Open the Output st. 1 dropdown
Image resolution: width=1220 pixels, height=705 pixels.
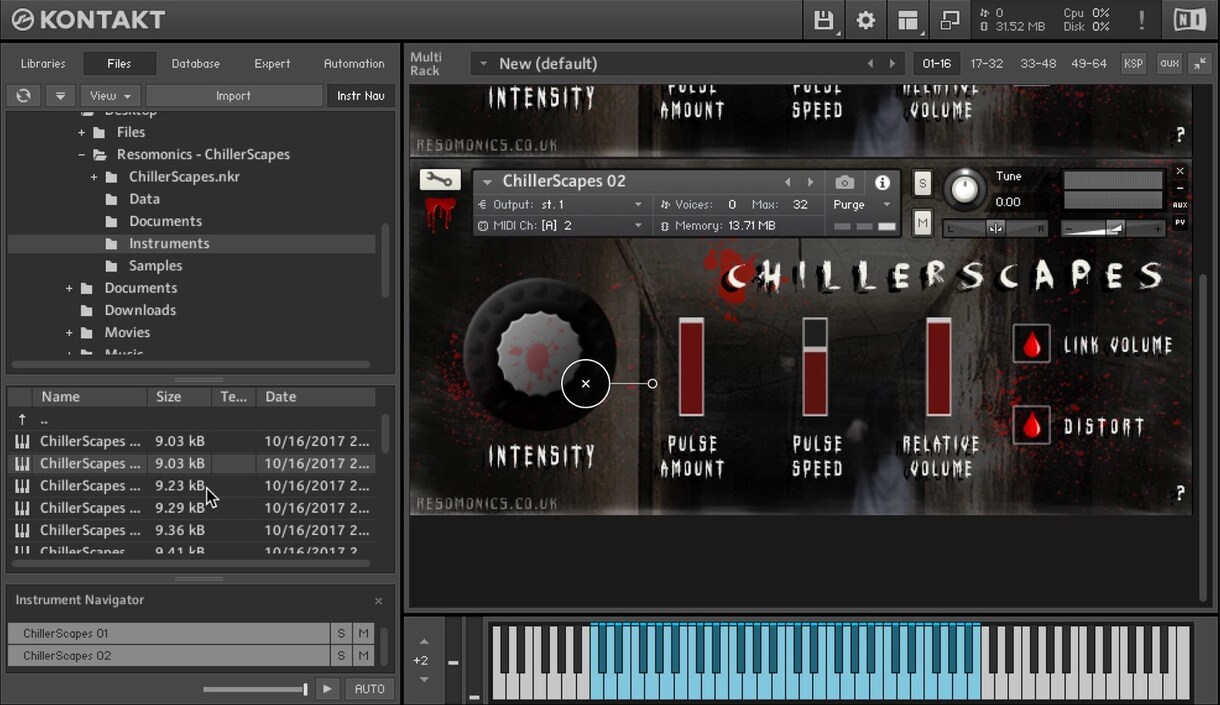(561, 204)
